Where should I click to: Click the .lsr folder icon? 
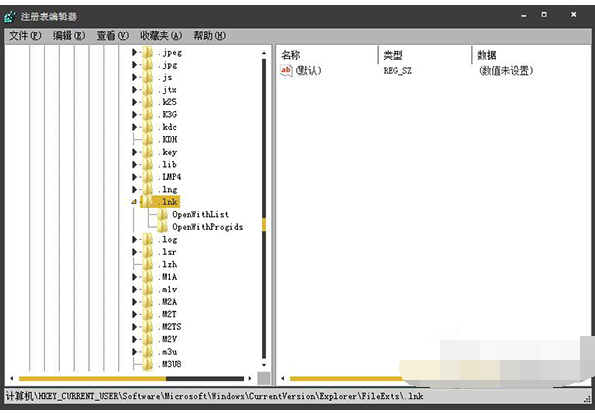pyautogui.click(x=148, y=252)
